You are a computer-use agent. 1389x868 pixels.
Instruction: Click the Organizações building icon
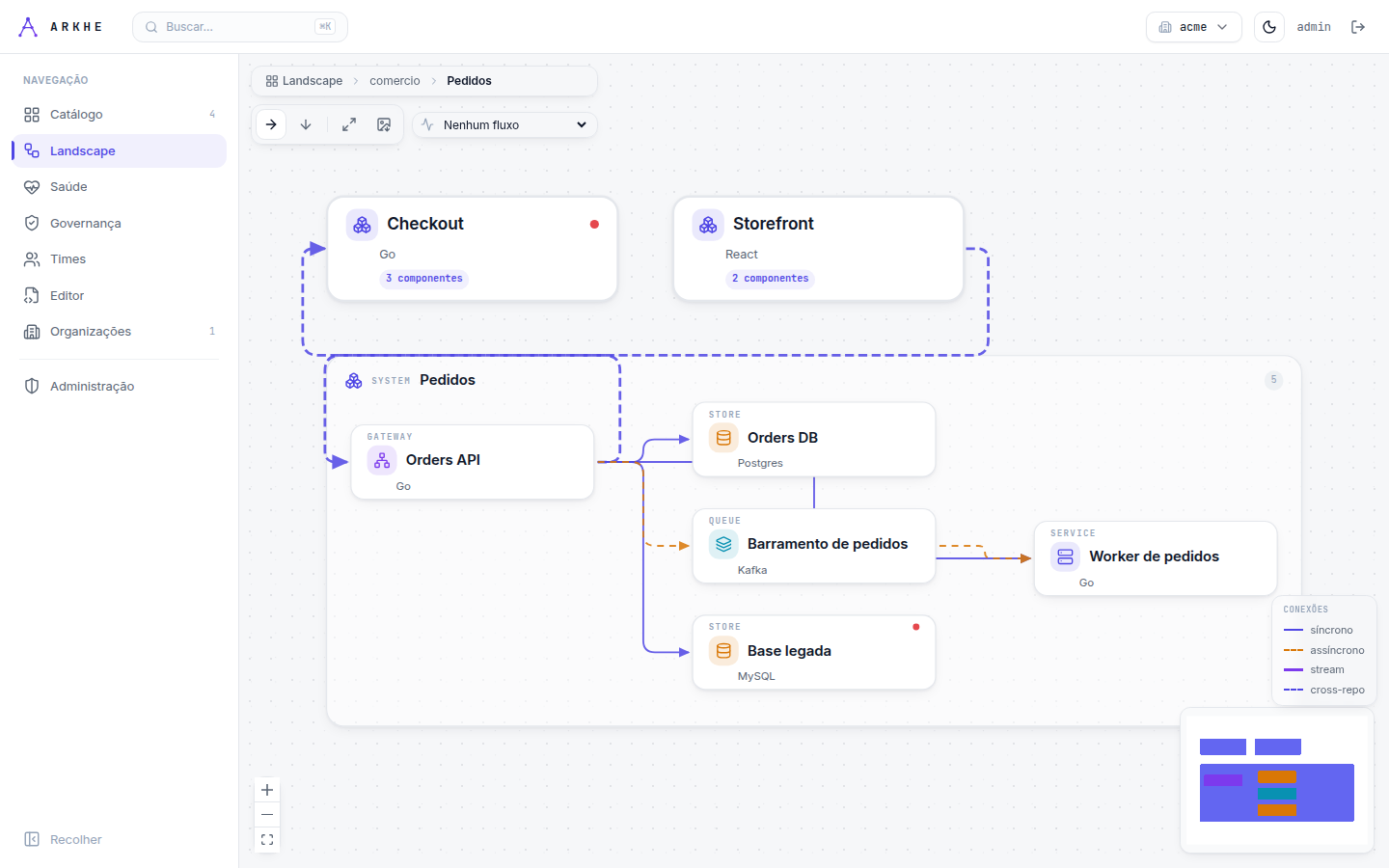point(32,332)
